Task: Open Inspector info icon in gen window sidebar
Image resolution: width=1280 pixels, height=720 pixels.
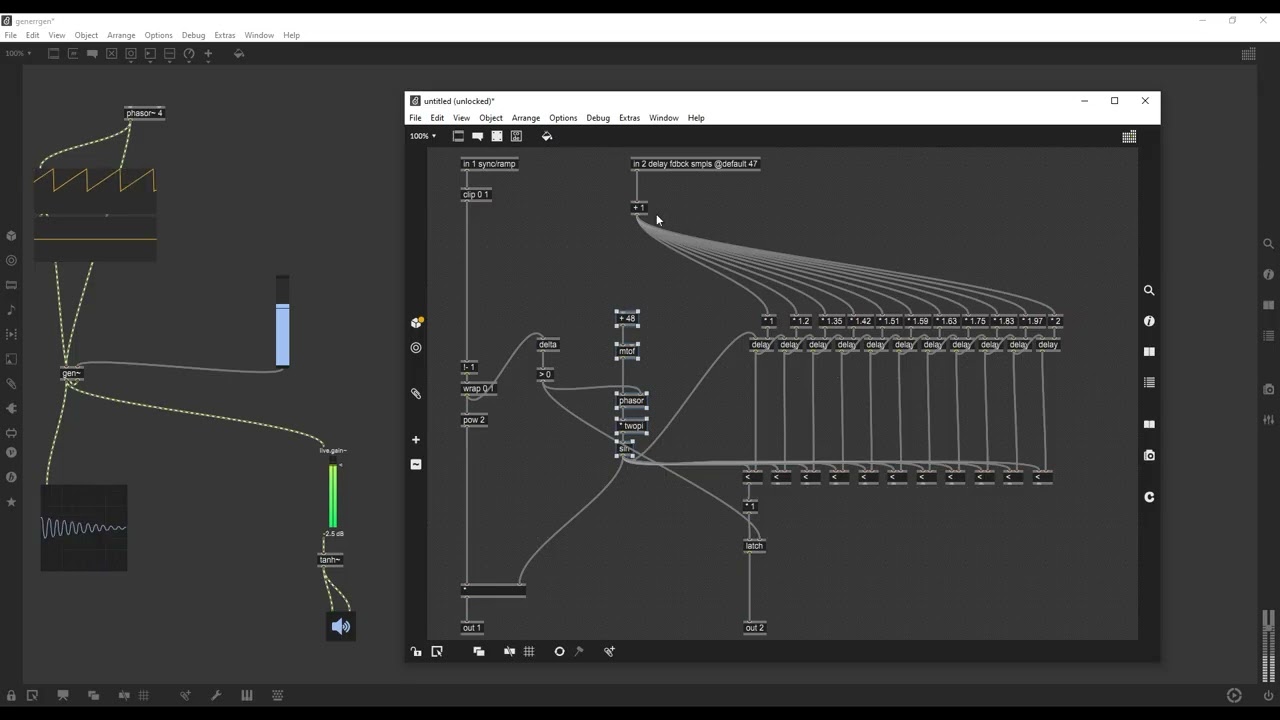Action: click(1149, 321)
